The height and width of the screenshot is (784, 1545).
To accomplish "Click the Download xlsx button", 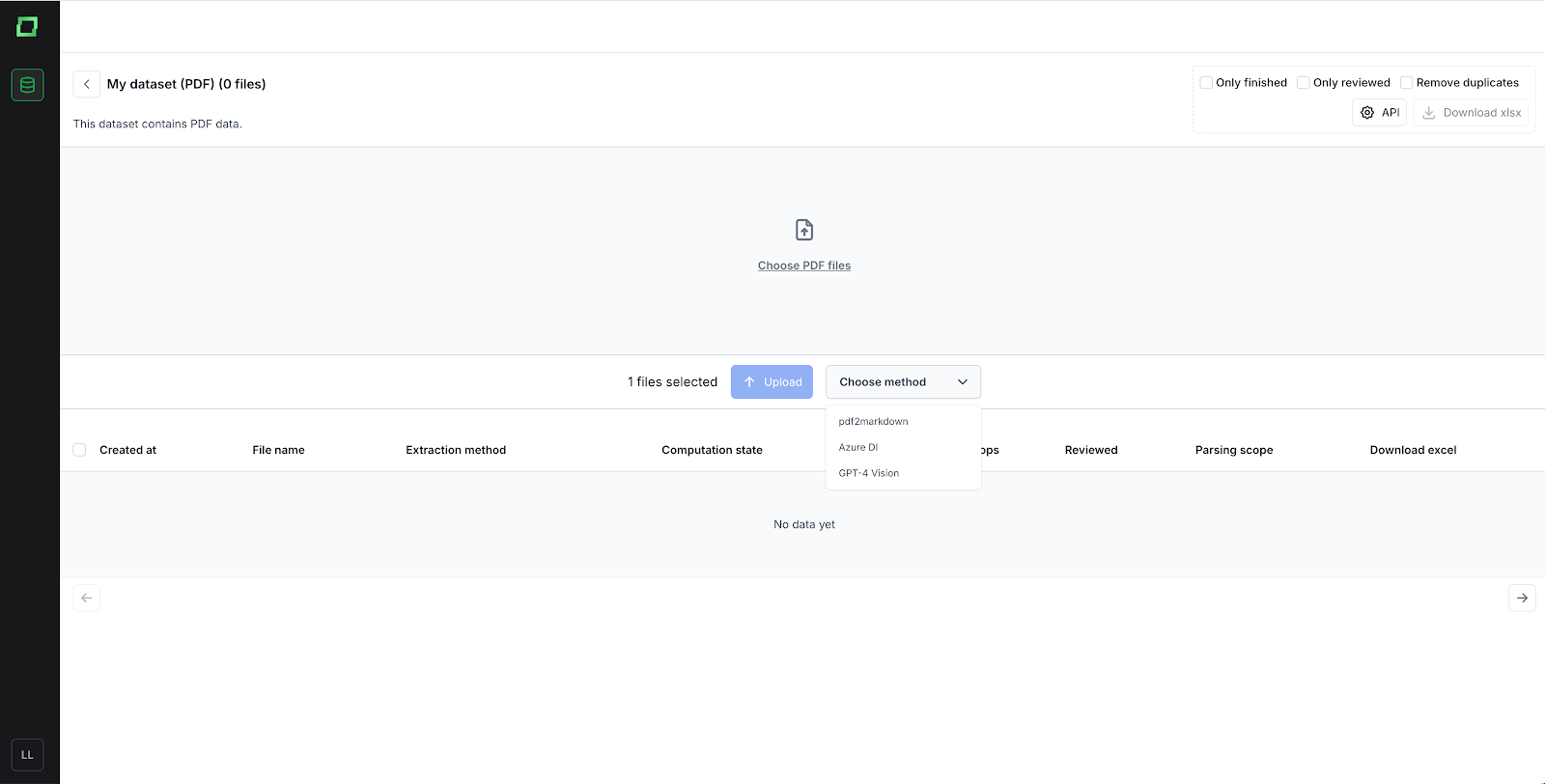I will (1472, 113).
